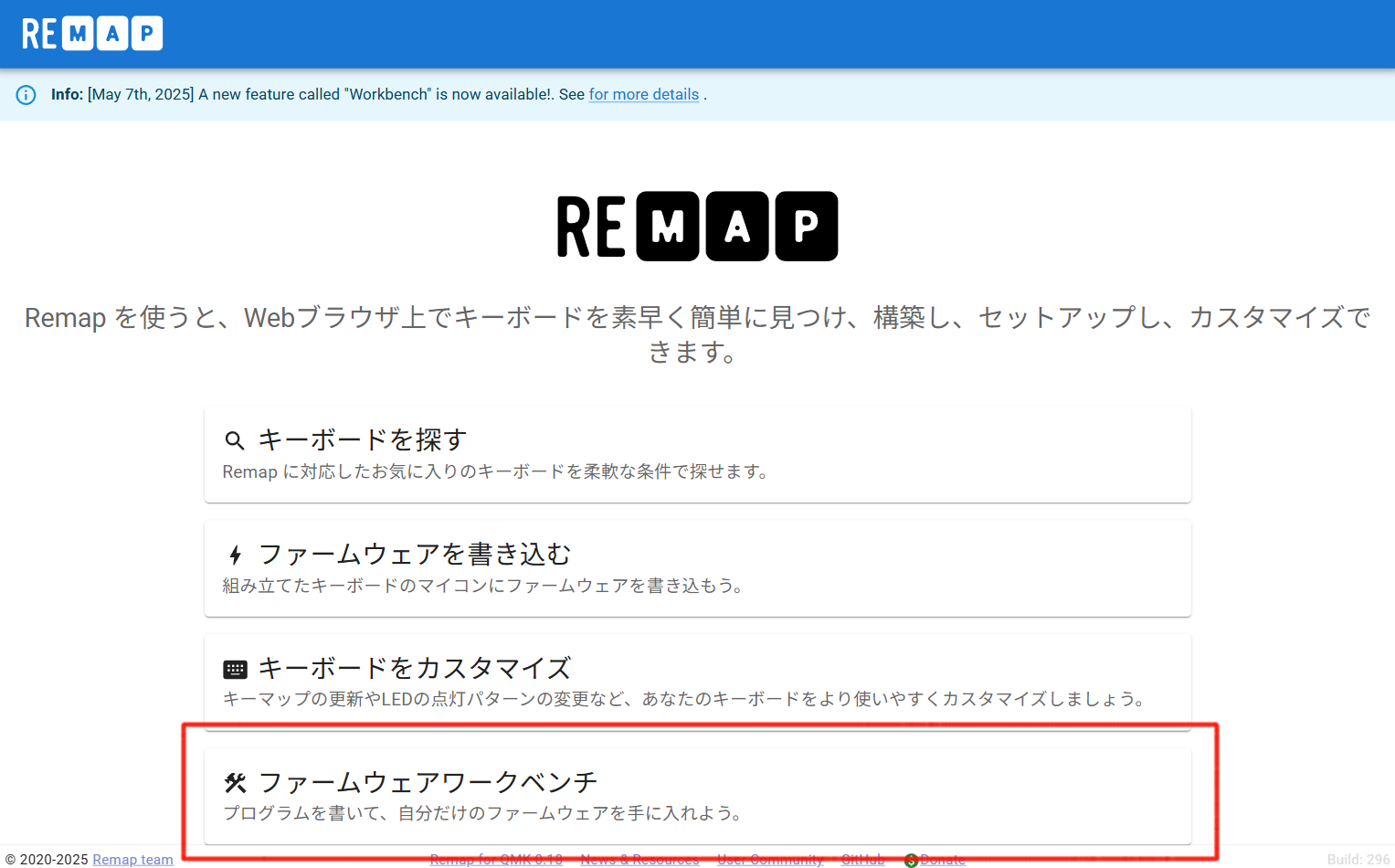Open the News & Resources footer link
1395x868 pixels.
point(639,860)
